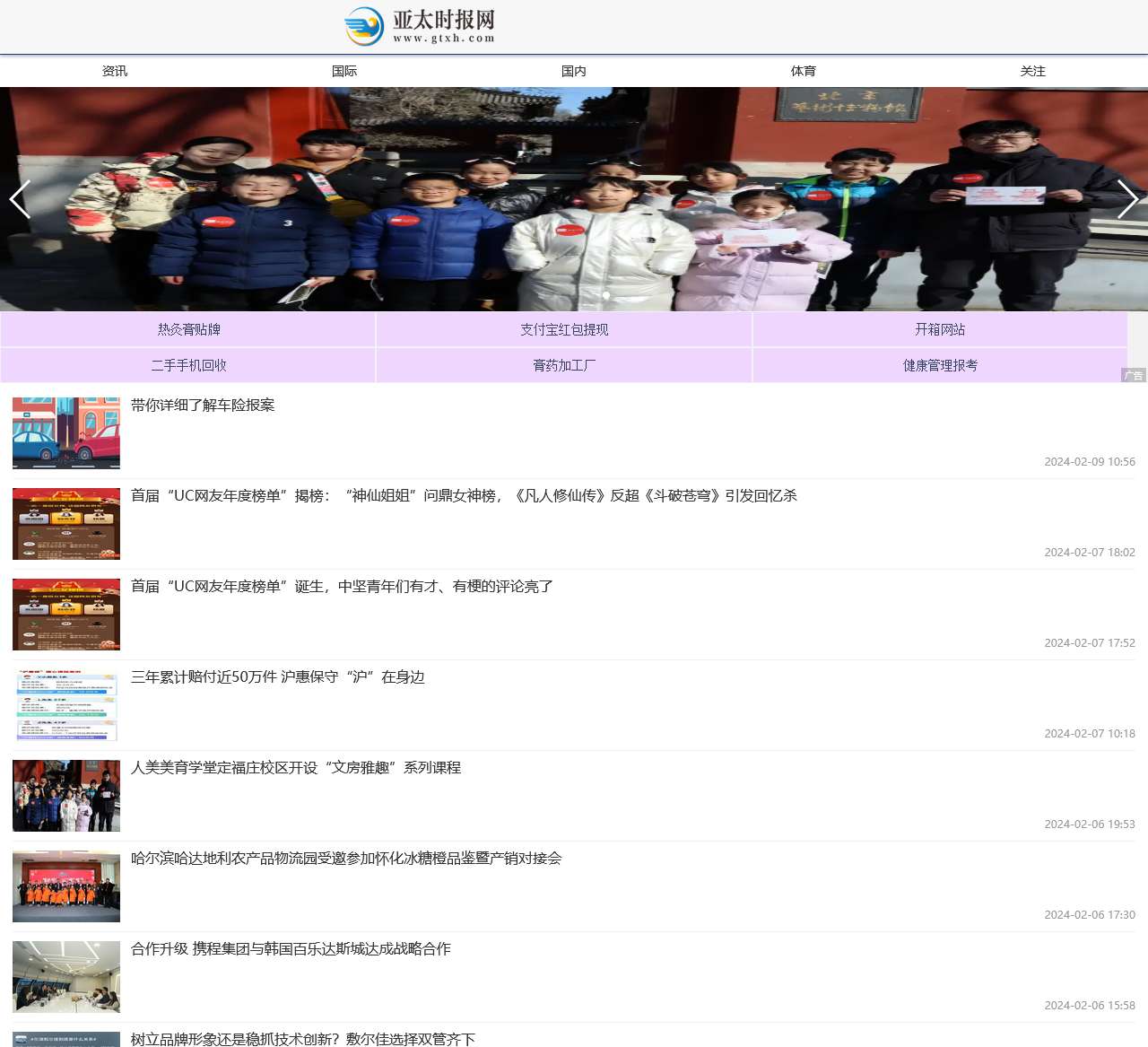Show next carousel slide arrow
This screenshot has height=1047, width=1148.
pos(1127,199)
